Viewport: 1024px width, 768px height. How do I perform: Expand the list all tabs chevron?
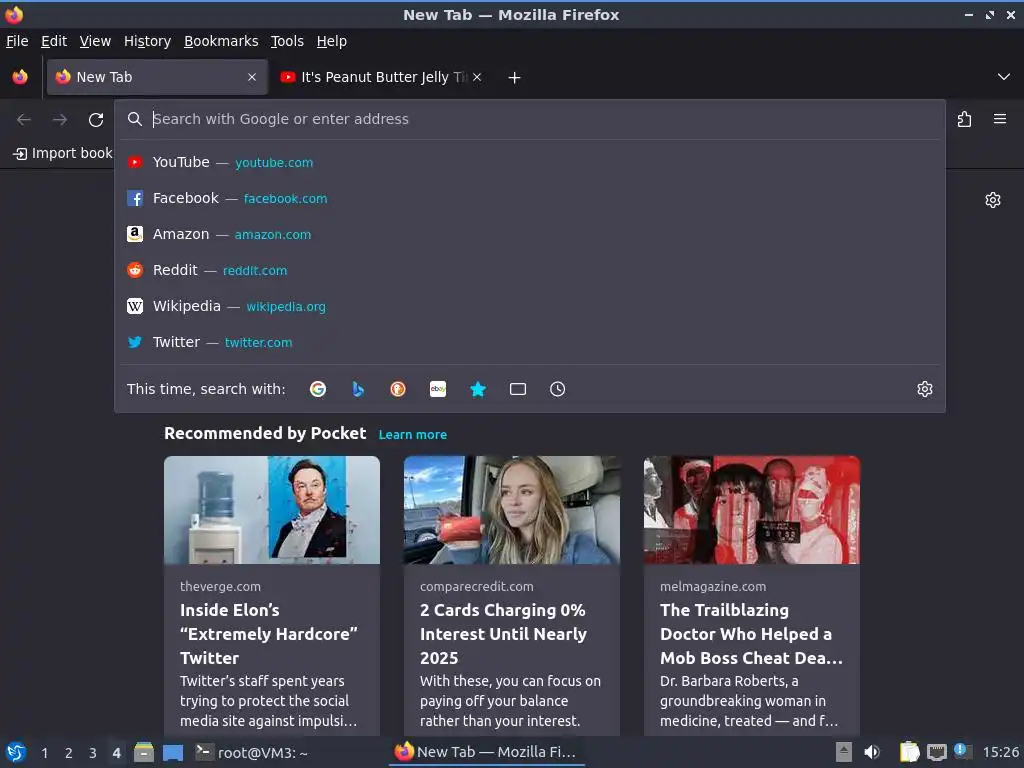pos(1004,77)
